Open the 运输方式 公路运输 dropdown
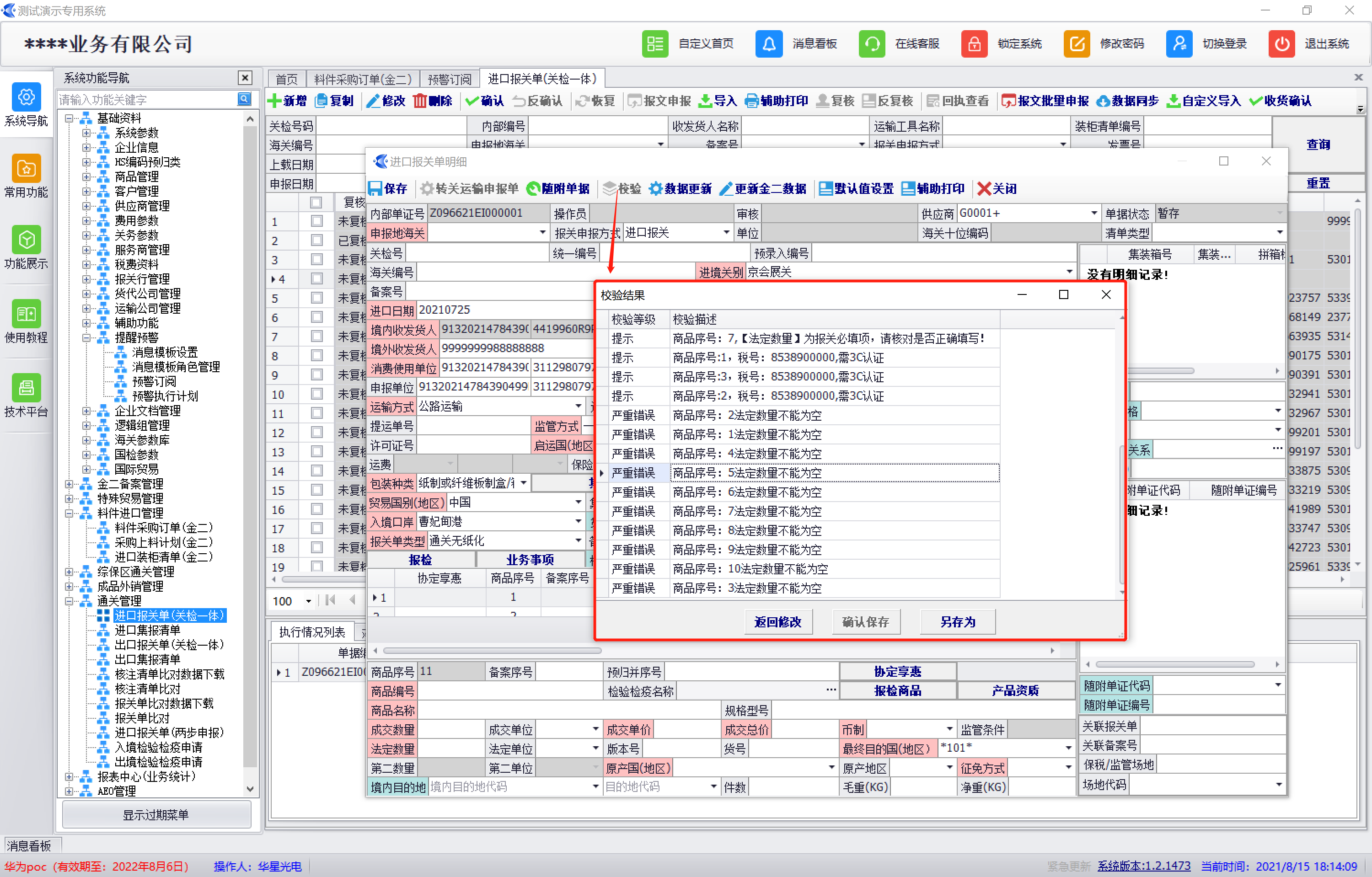Viewport: 1372px width, 877px height. click(x=579, y=406)
